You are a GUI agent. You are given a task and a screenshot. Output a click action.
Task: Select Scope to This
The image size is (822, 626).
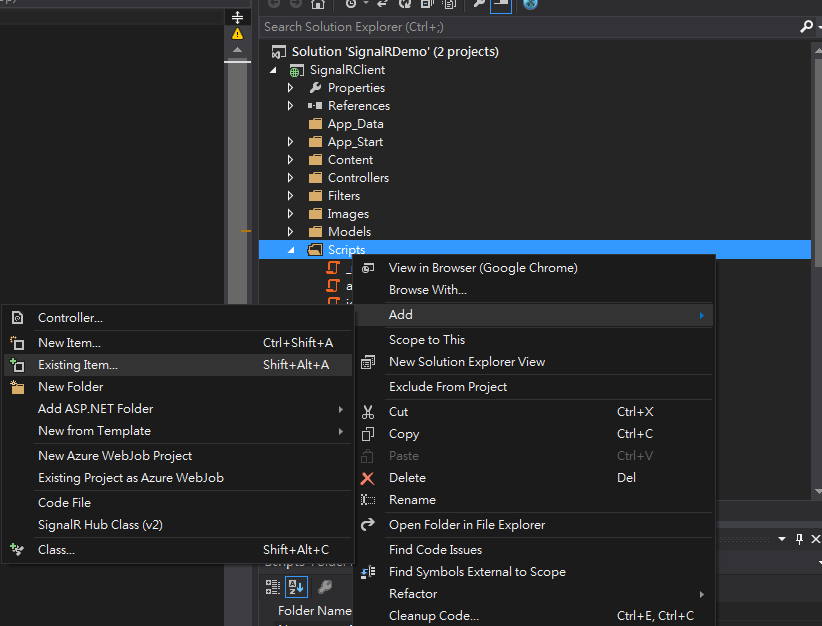(534, 340)
